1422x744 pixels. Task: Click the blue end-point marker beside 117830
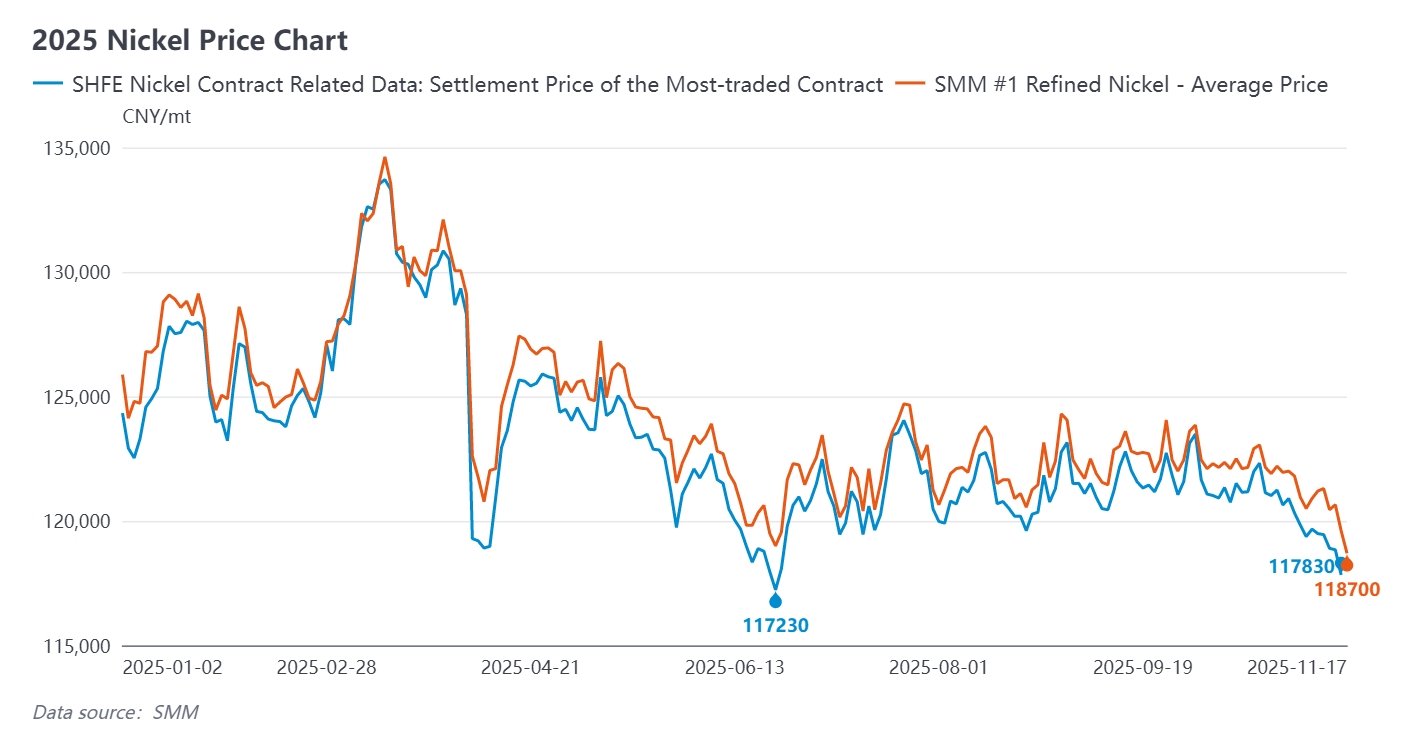point(1340,563)
